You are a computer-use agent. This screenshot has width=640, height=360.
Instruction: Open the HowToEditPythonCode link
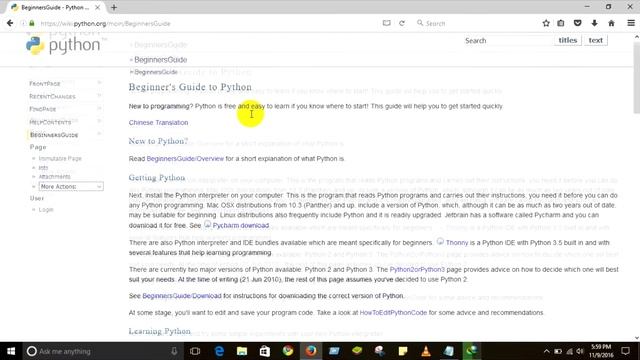pyautogui.click(x=393, y=313)
